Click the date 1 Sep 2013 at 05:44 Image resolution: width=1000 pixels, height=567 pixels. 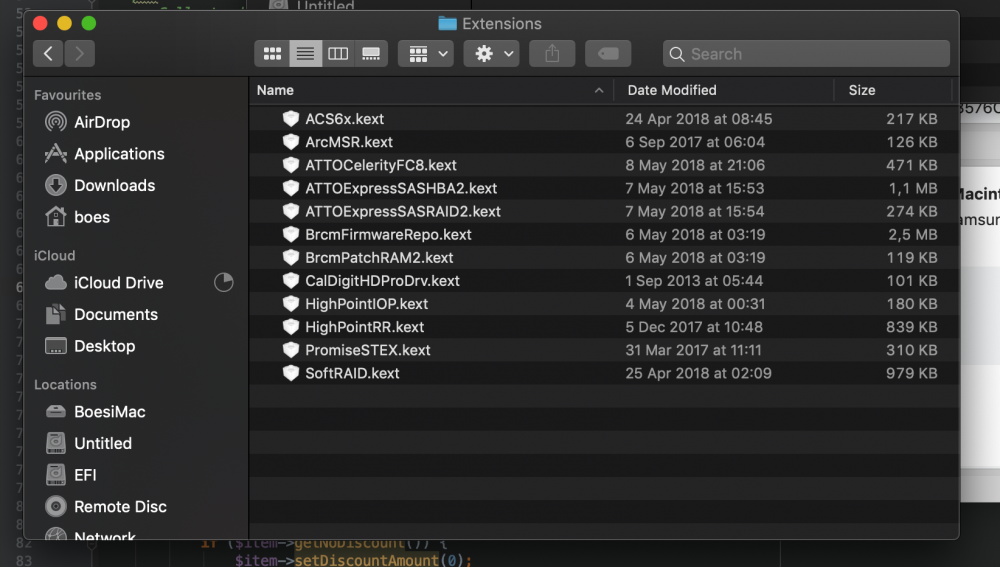pyautogui.click(x=694, y=281)
